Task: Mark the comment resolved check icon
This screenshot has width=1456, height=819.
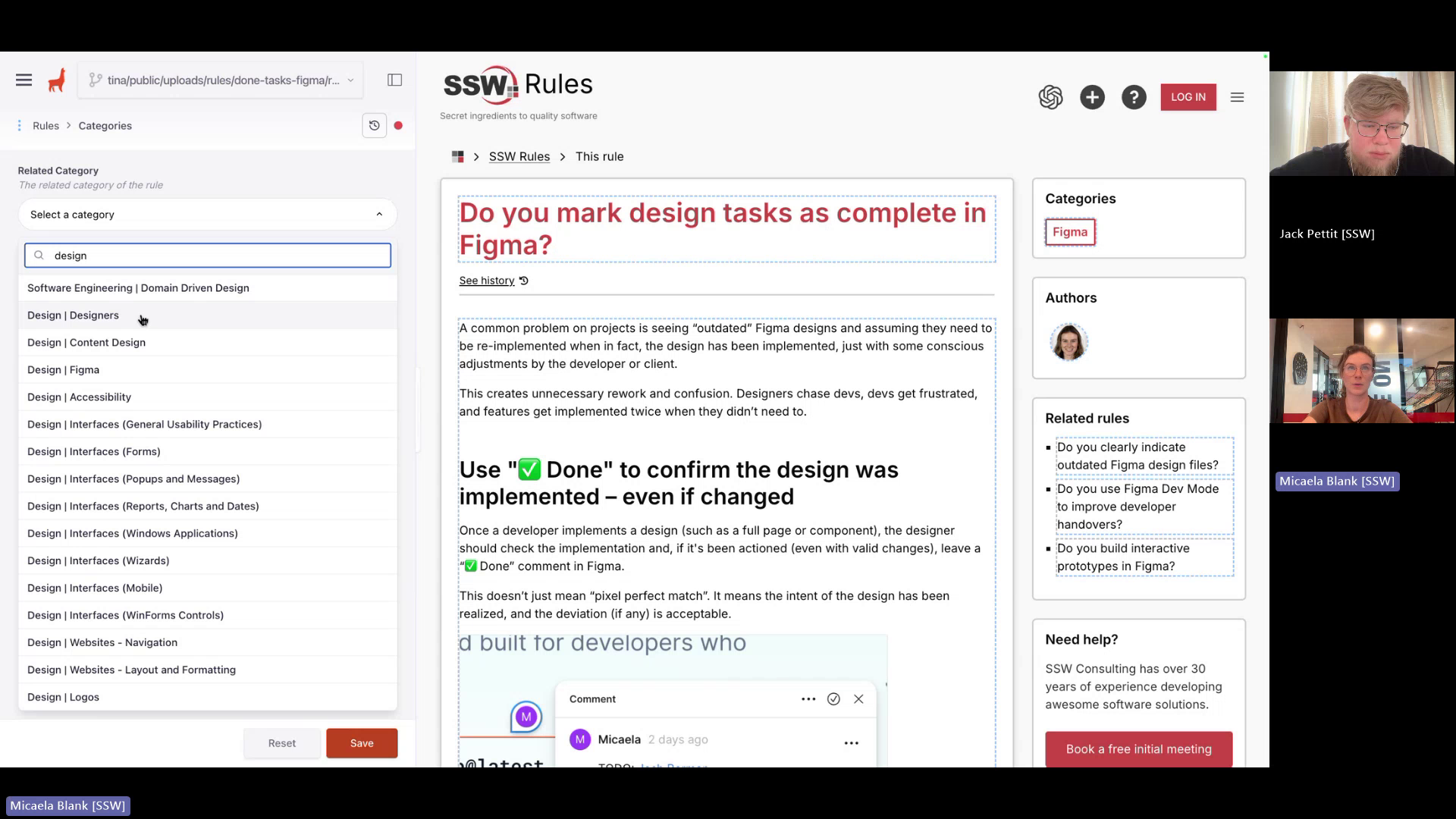Action: (x=833, y=699)
